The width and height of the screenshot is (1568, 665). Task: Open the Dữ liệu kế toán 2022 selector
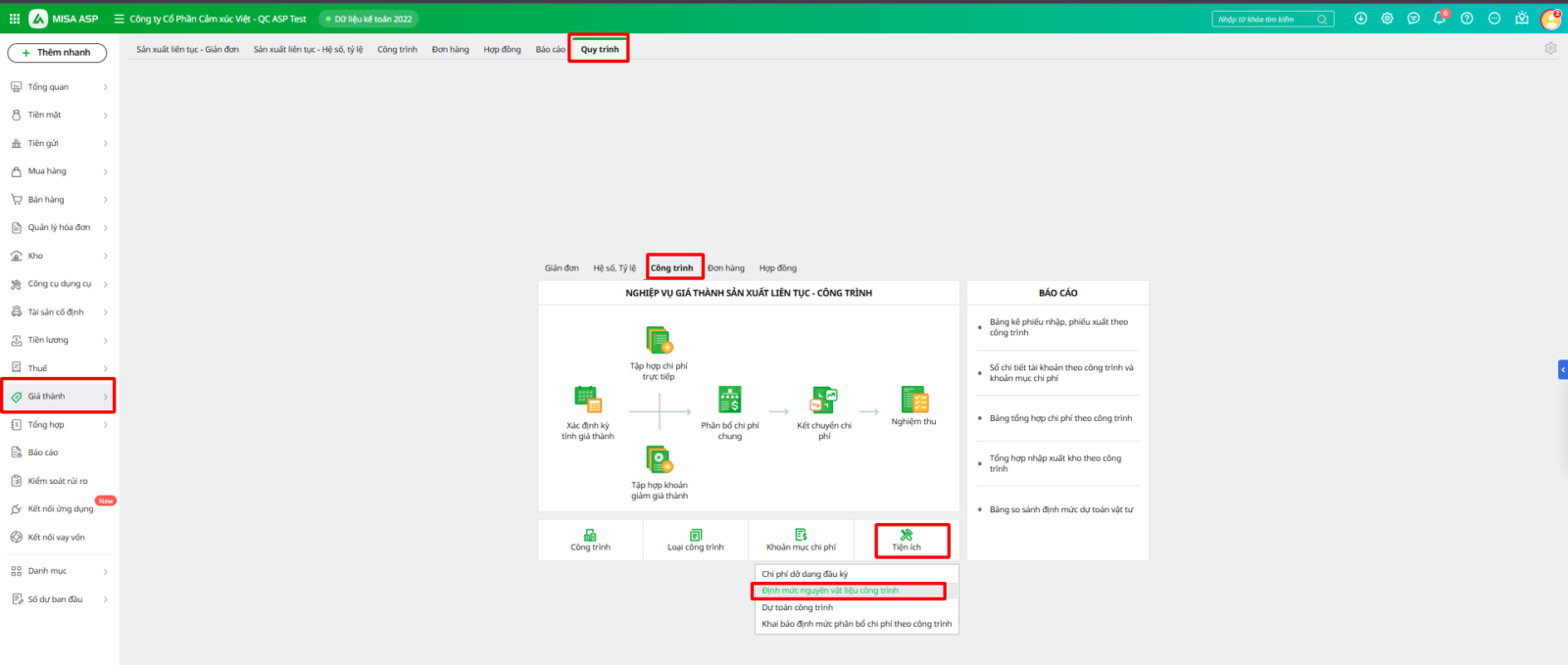click(369, 19)
